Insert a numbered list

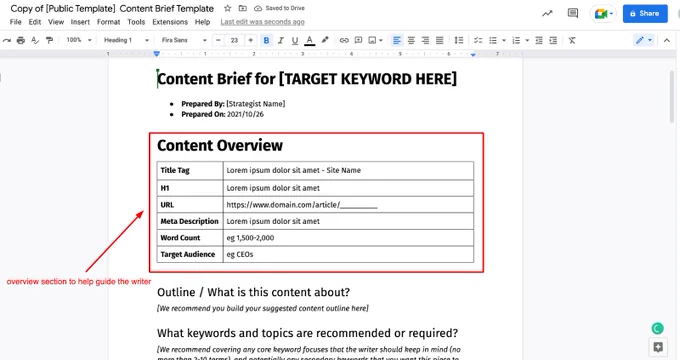pyautogui.click(x=516, y=40)
